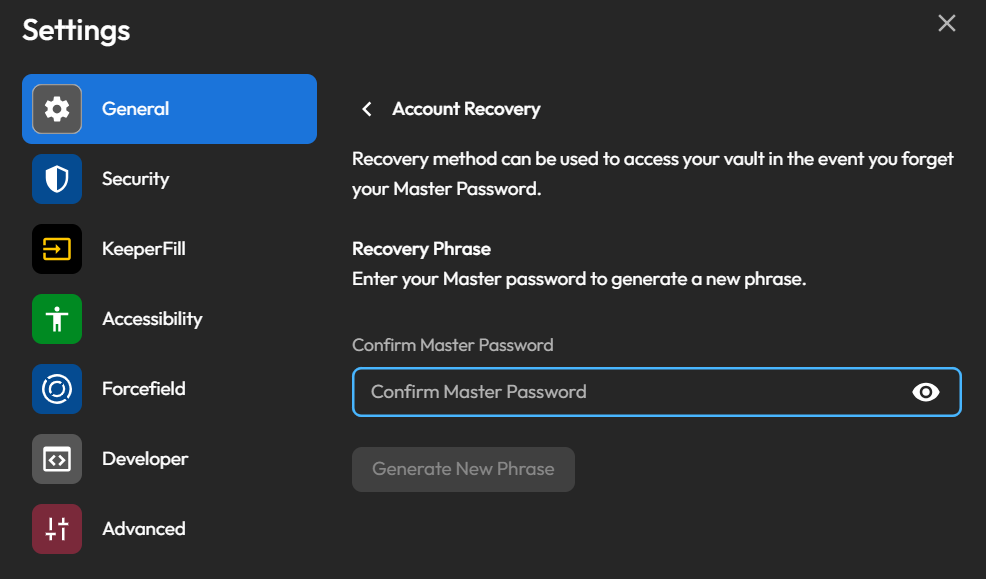This screenshot has height=579, width=986.
Task: Select the Accessibility settings tab
Action: [169, 319]
